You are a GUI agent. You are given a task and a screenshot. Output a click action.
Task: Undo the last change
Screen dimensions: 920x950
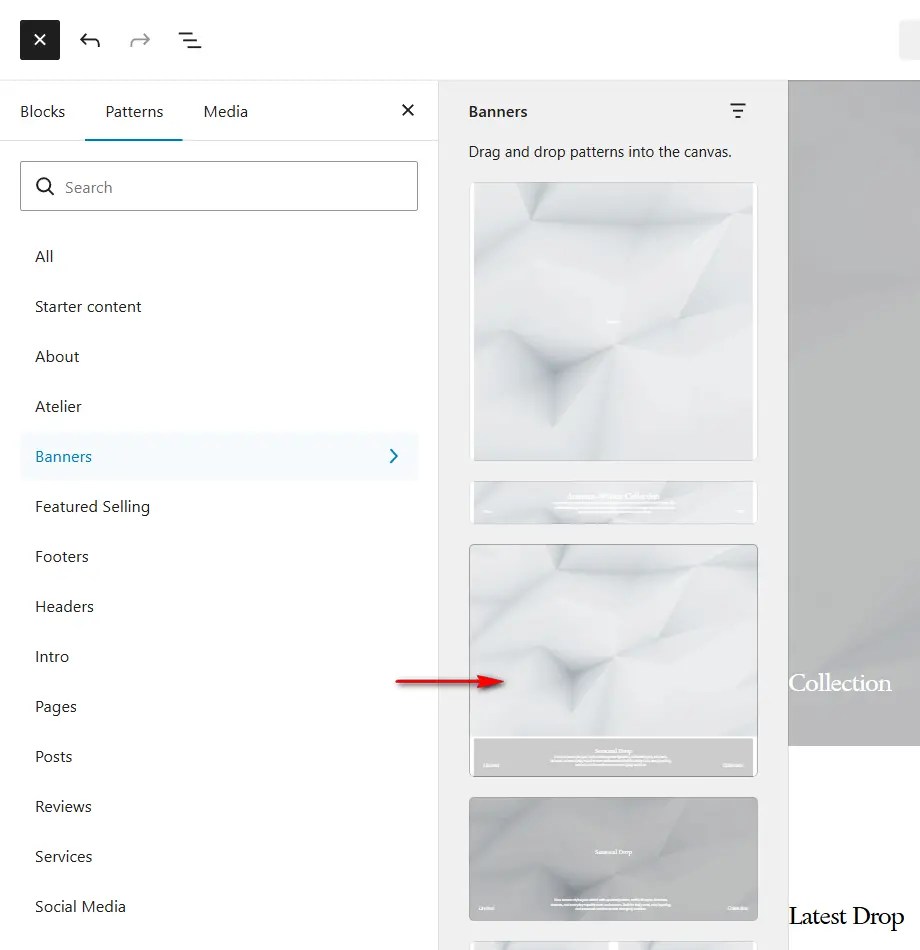[90, 40]
